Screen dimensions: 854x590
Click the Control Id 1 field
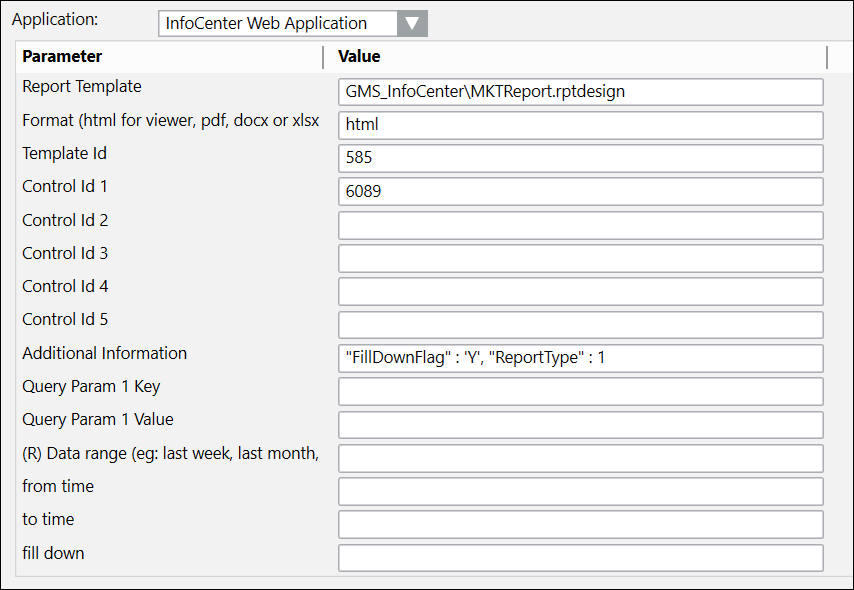[580, 191]
